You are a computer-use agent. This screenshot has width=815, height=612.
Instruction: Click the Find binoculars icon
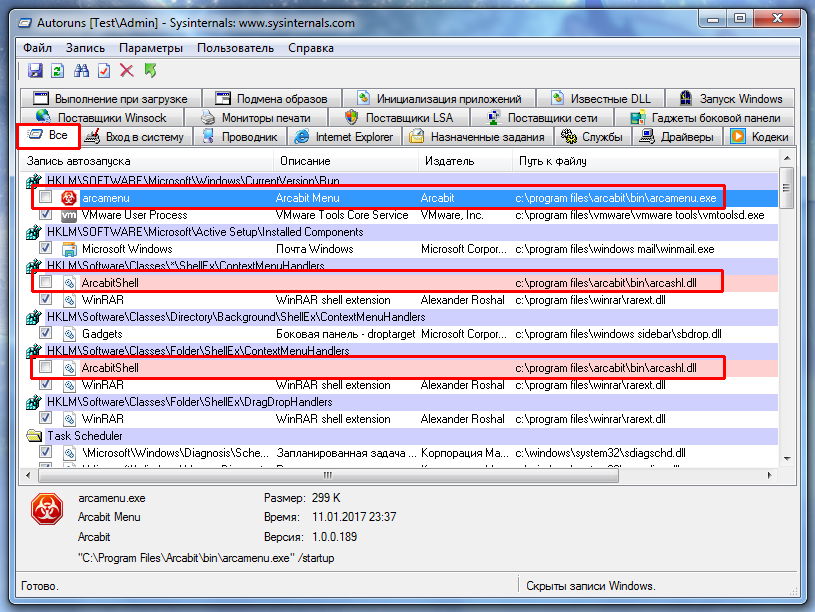click(81, 70)
